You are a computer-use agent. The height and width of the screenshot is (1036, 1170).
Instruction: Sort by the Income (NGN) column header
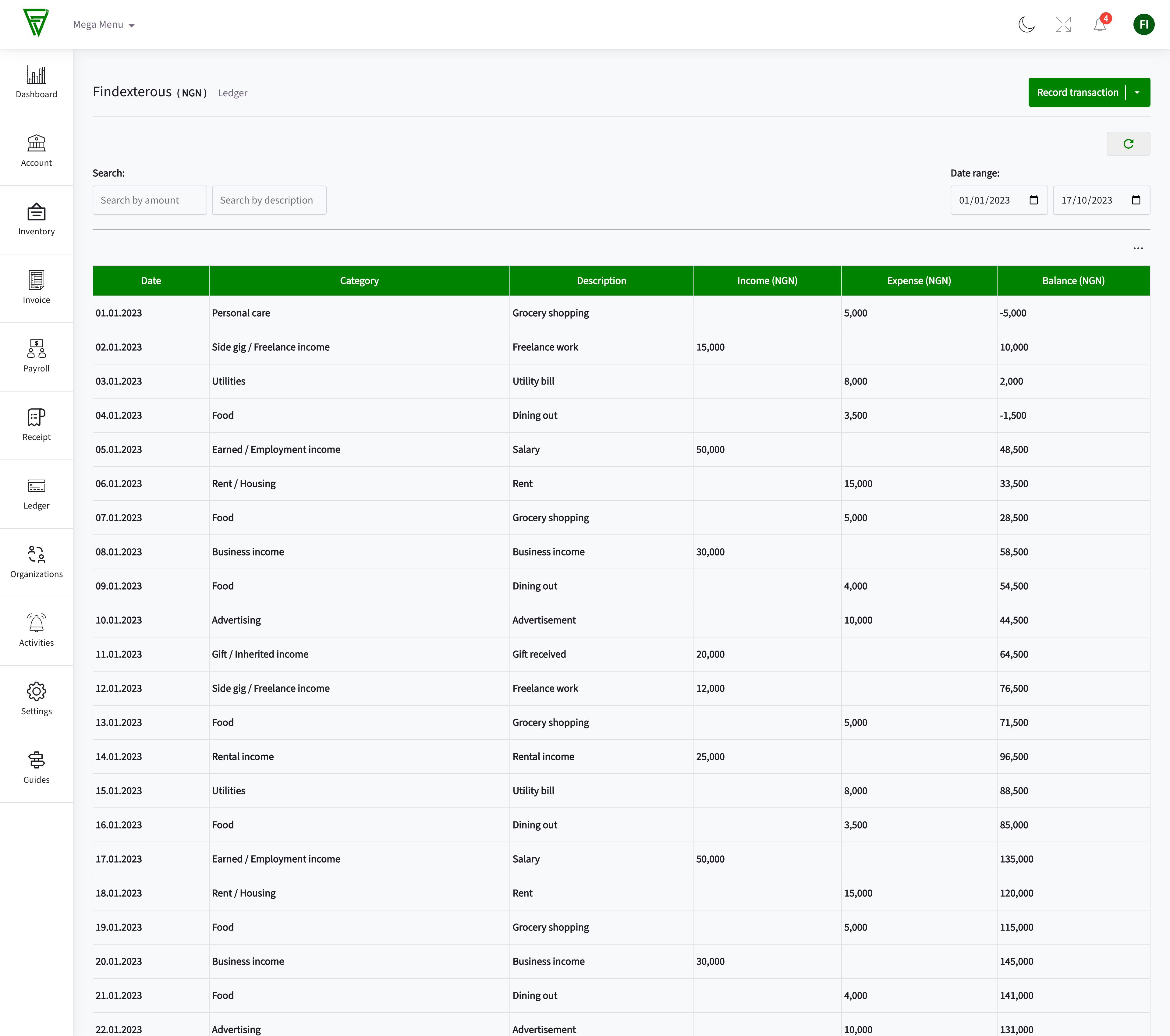(x=767, y=280)
